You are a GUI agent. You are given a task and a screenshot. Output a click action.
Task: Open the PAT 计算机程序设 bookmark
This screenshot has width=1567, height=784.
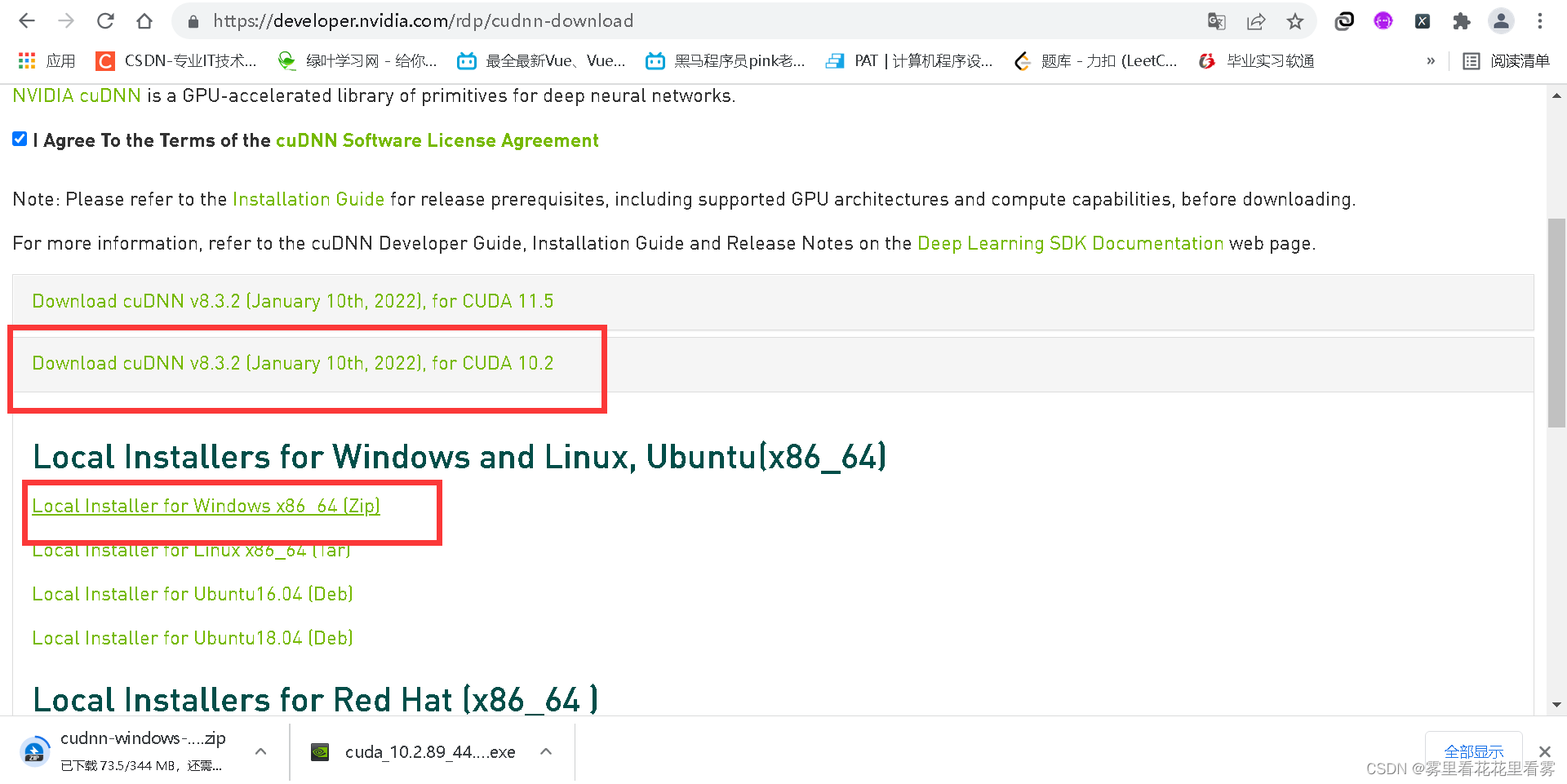pos(909,61)
